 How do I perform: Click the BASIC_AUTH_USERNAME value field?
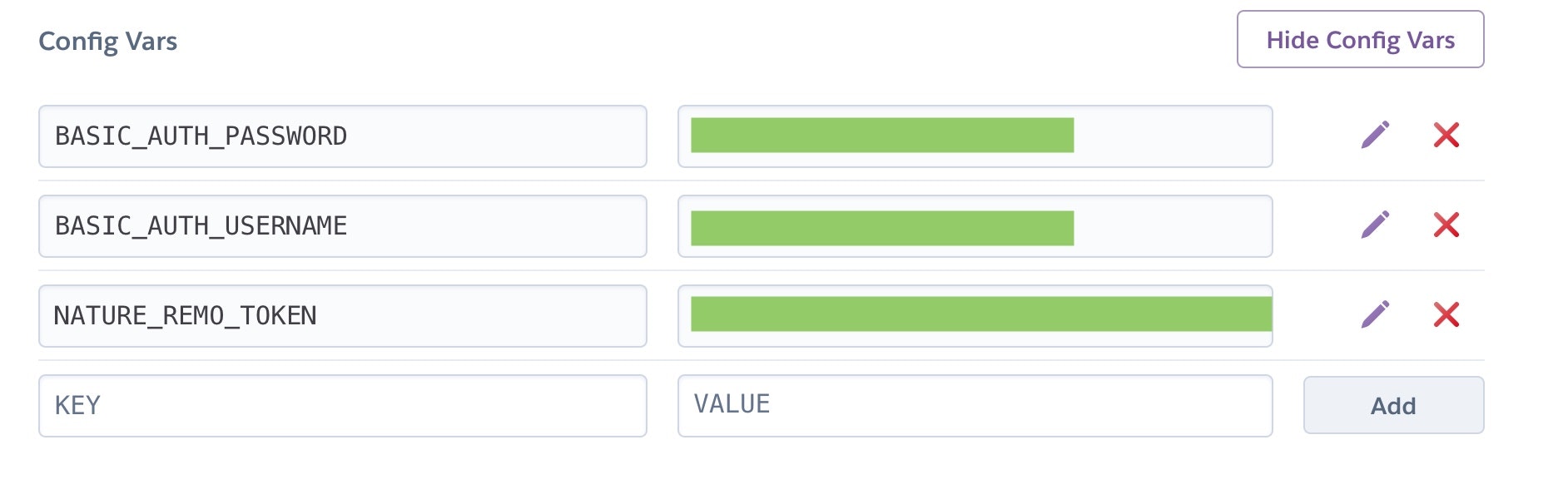click(975, 226)
